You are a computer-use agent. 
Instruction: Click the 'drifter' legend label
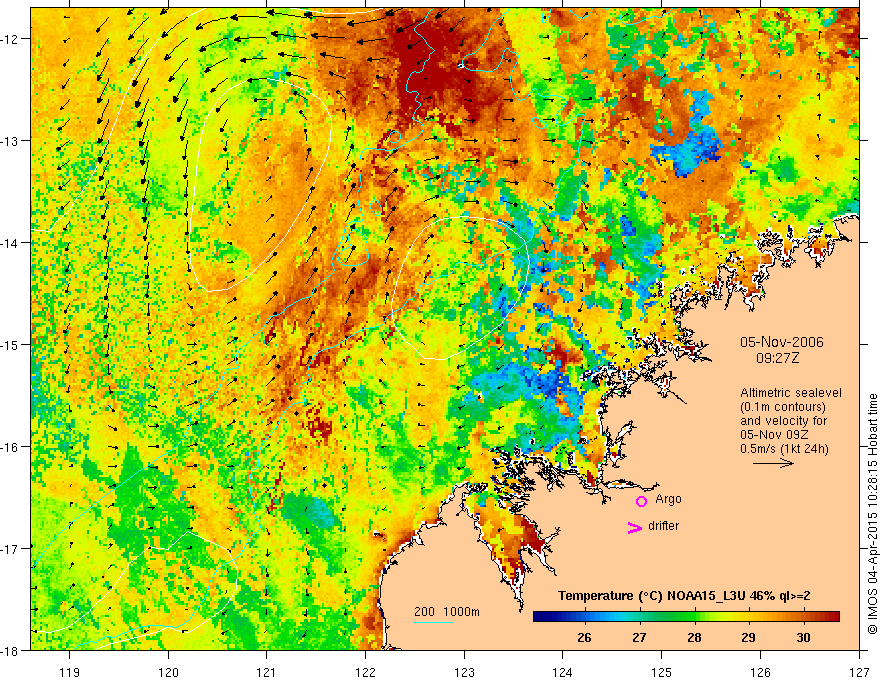coord(663,526)
